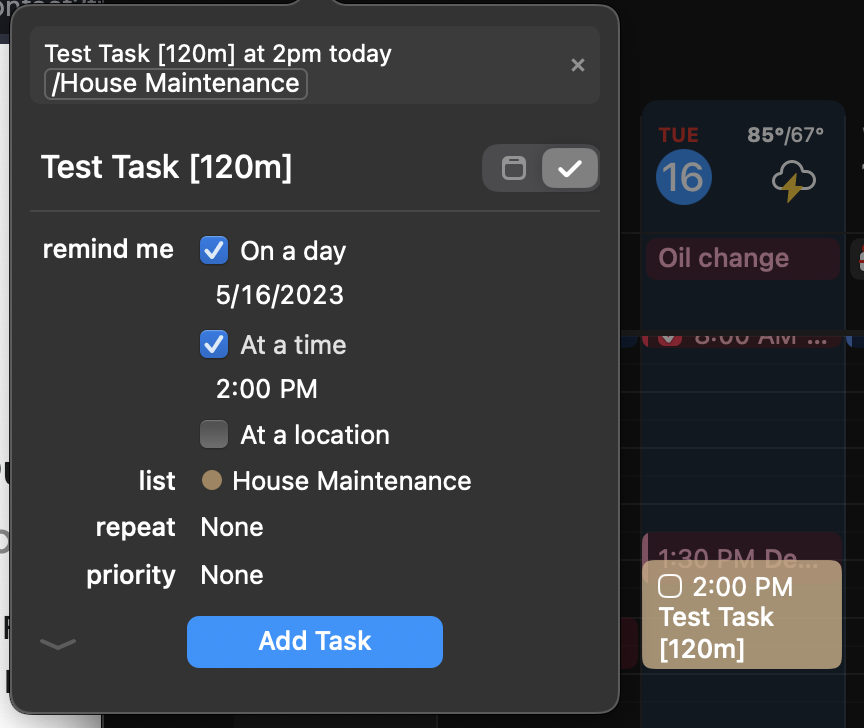Click the task title Test Task [120m]
The image size is (864, 728).
click(166, 167)
